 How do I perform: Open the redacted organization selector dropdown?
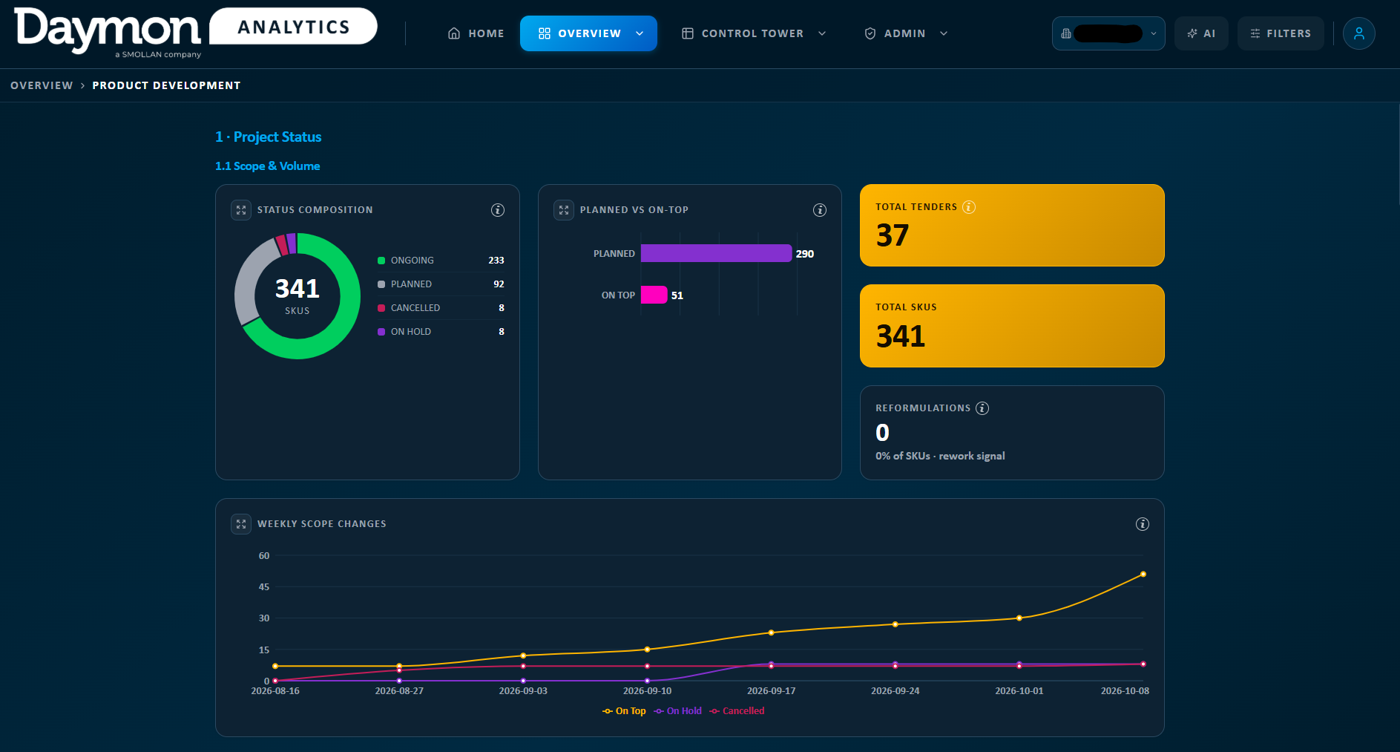pyautogui.click(x=1108, y=33)
